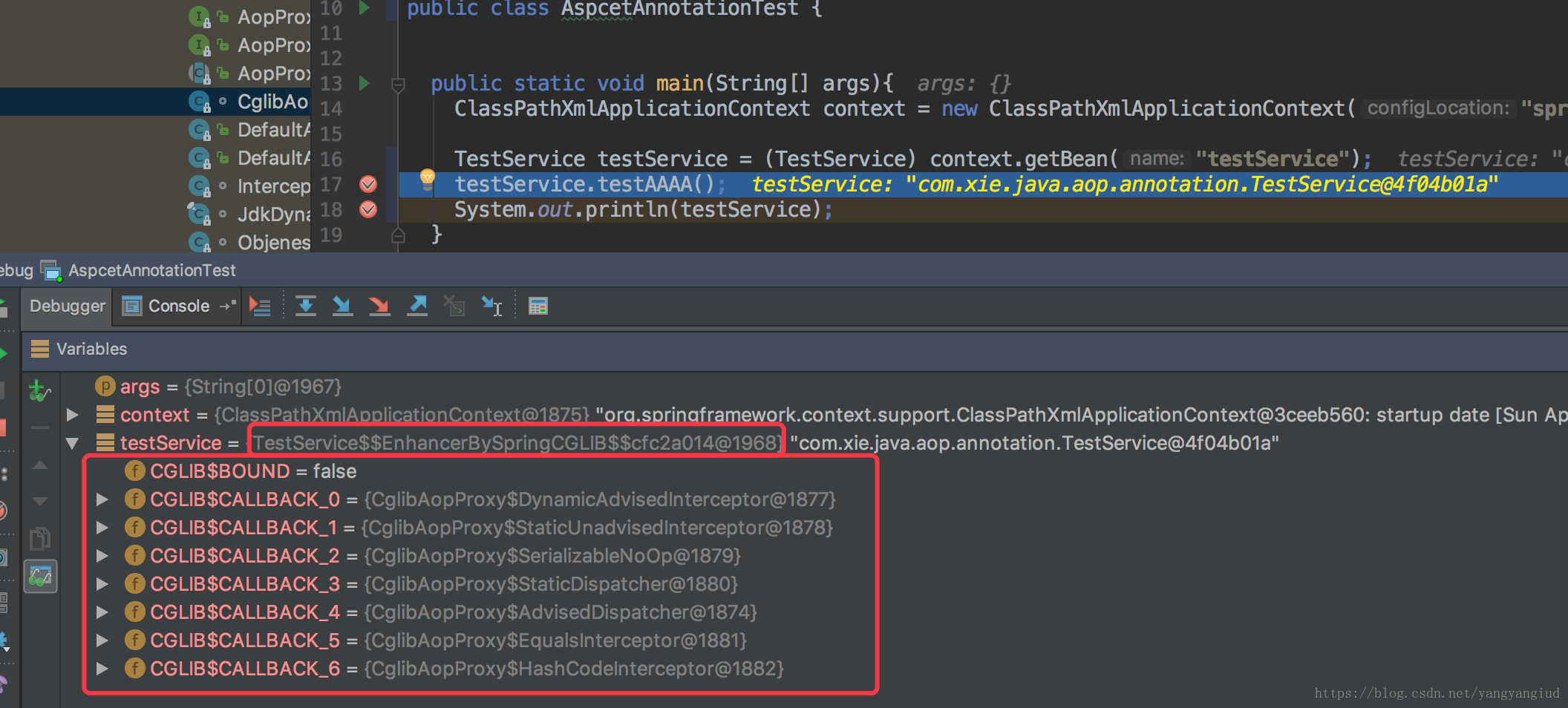
Task: Click the move watch up arrow
Action: tap(40, 465)
